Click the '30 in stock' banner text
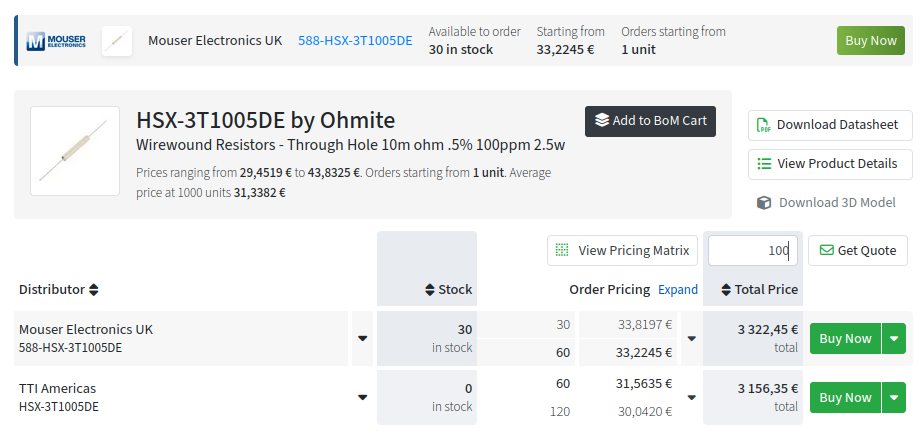 pyautogui.click(x=461, y=49)
